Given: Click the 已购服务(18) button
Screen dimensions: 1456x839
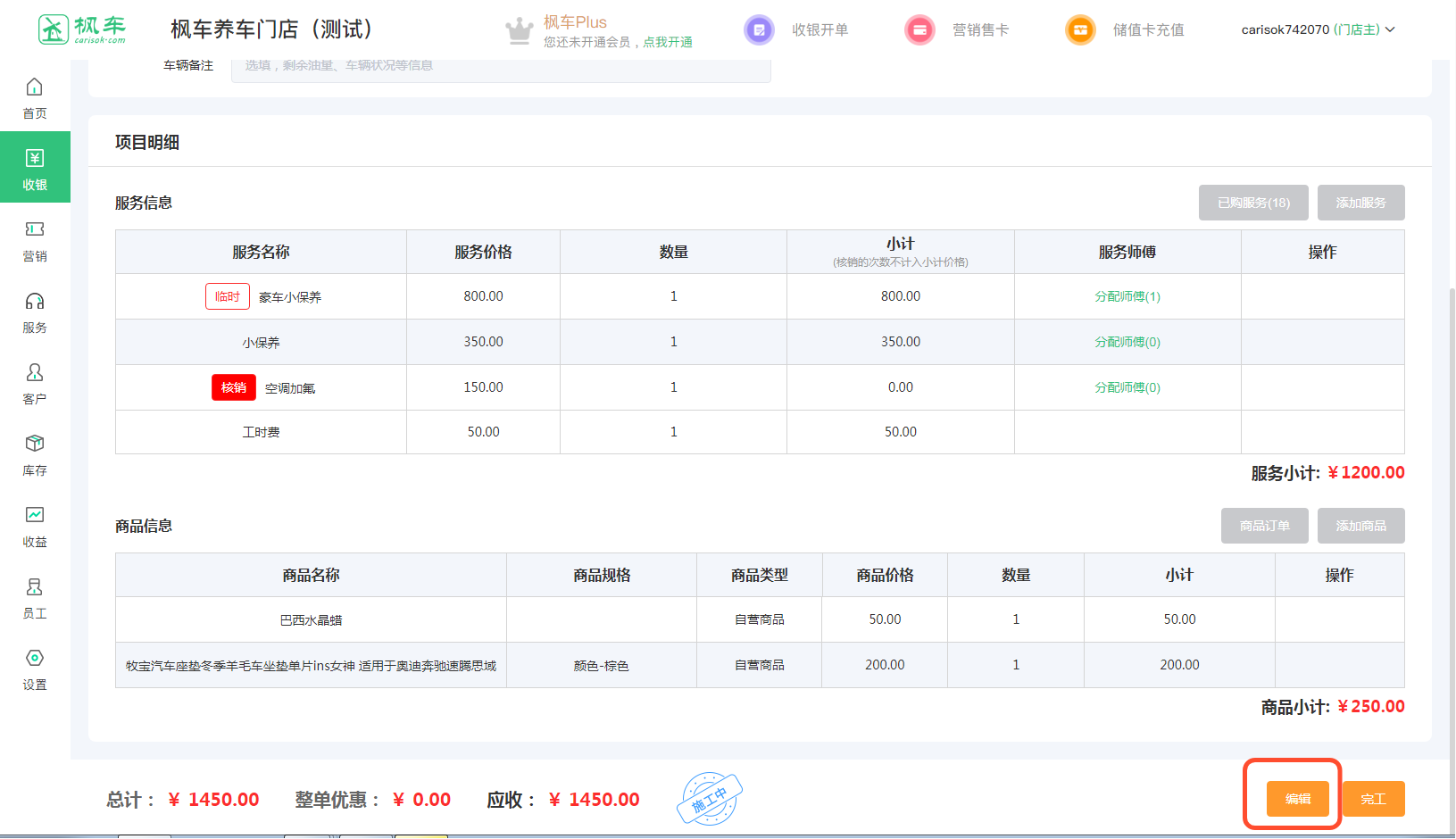Looking at the screenshot, I should (x=1253, y=203).
